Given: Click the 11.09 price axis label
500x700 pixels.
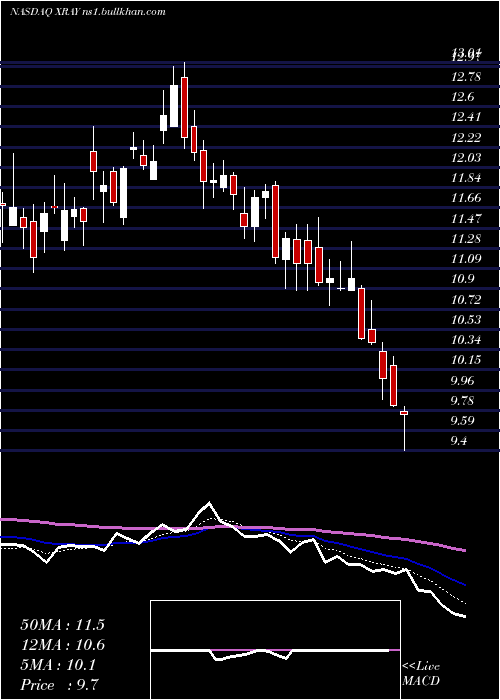Looking at the screenshot, I should click(x=466, y=258).
